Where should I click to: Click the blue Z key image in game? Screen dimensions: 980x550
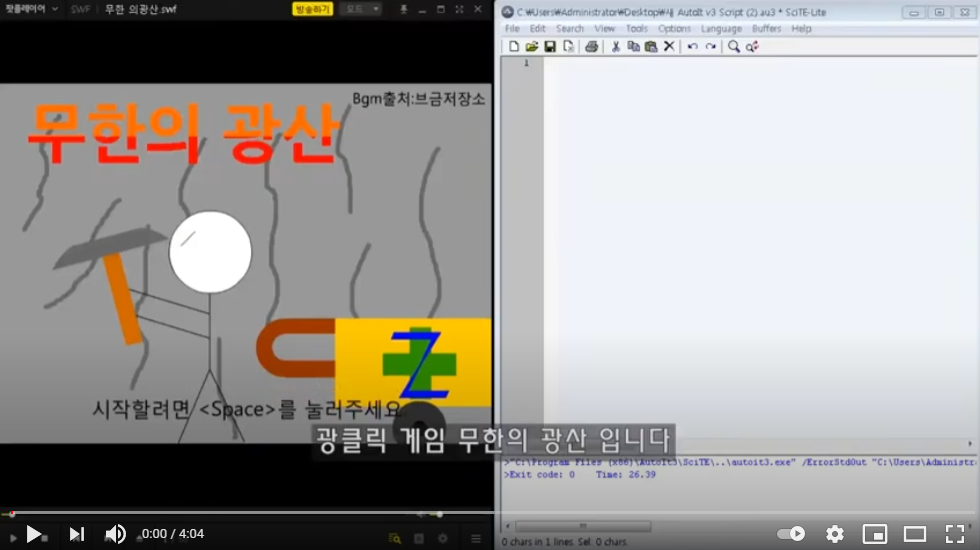pyautogui.click(x=420, y=363)
